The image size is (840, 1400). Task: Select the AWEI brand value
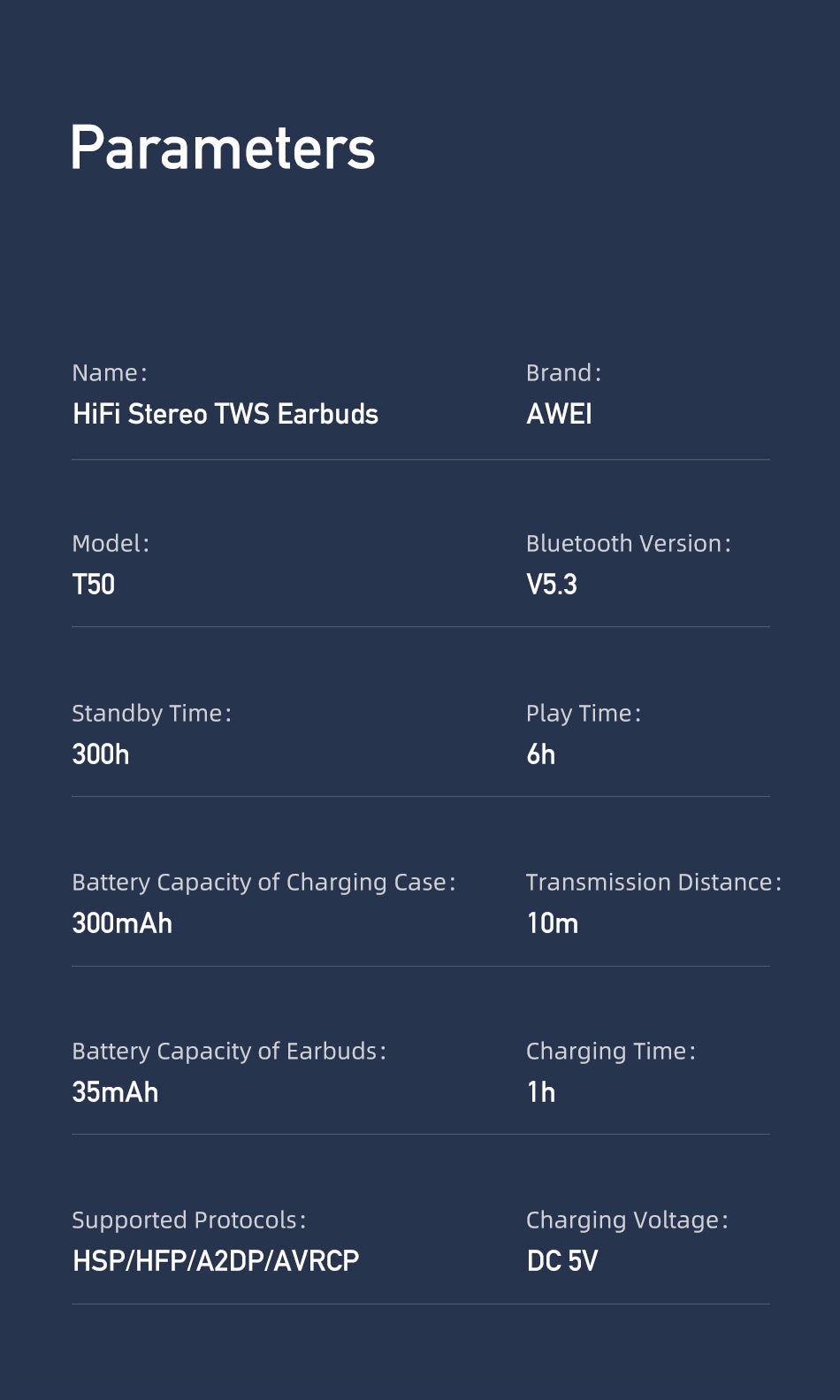tap(559, 414)
